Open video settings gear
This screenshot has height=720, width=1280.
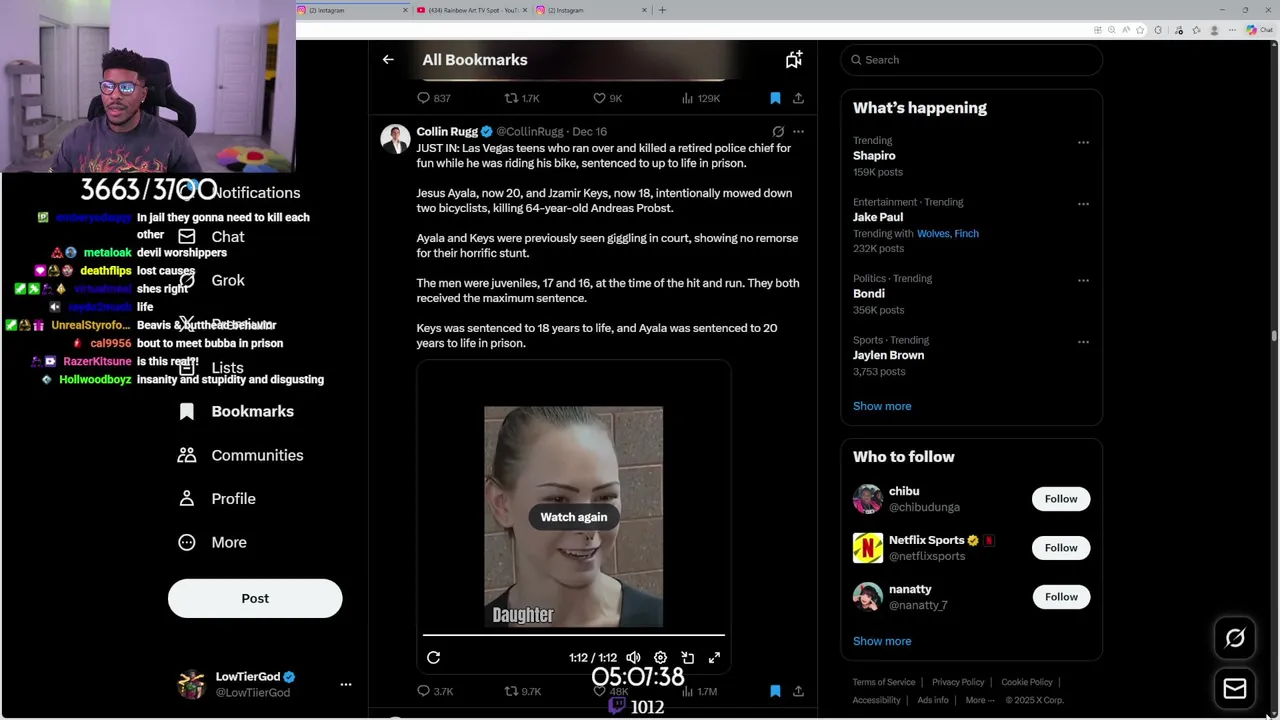pos(660,657)
